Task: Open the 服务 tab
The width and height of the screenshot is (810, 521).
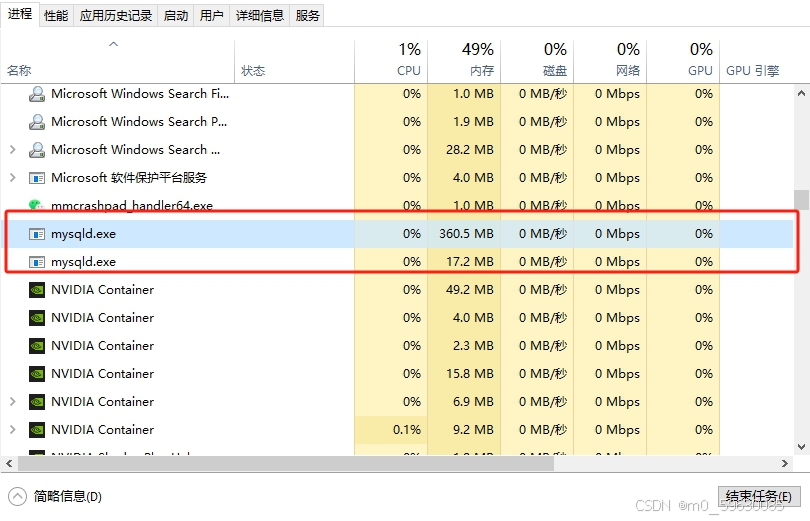Action: point(307,16)
